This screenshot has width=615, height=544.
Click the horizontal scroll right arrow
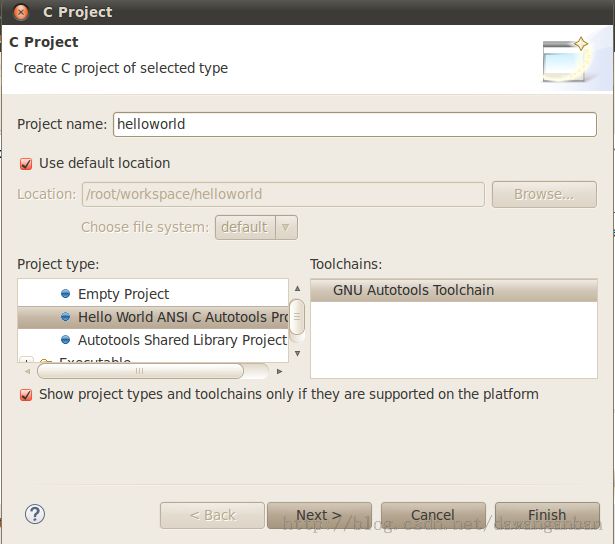tap(279, 371)
